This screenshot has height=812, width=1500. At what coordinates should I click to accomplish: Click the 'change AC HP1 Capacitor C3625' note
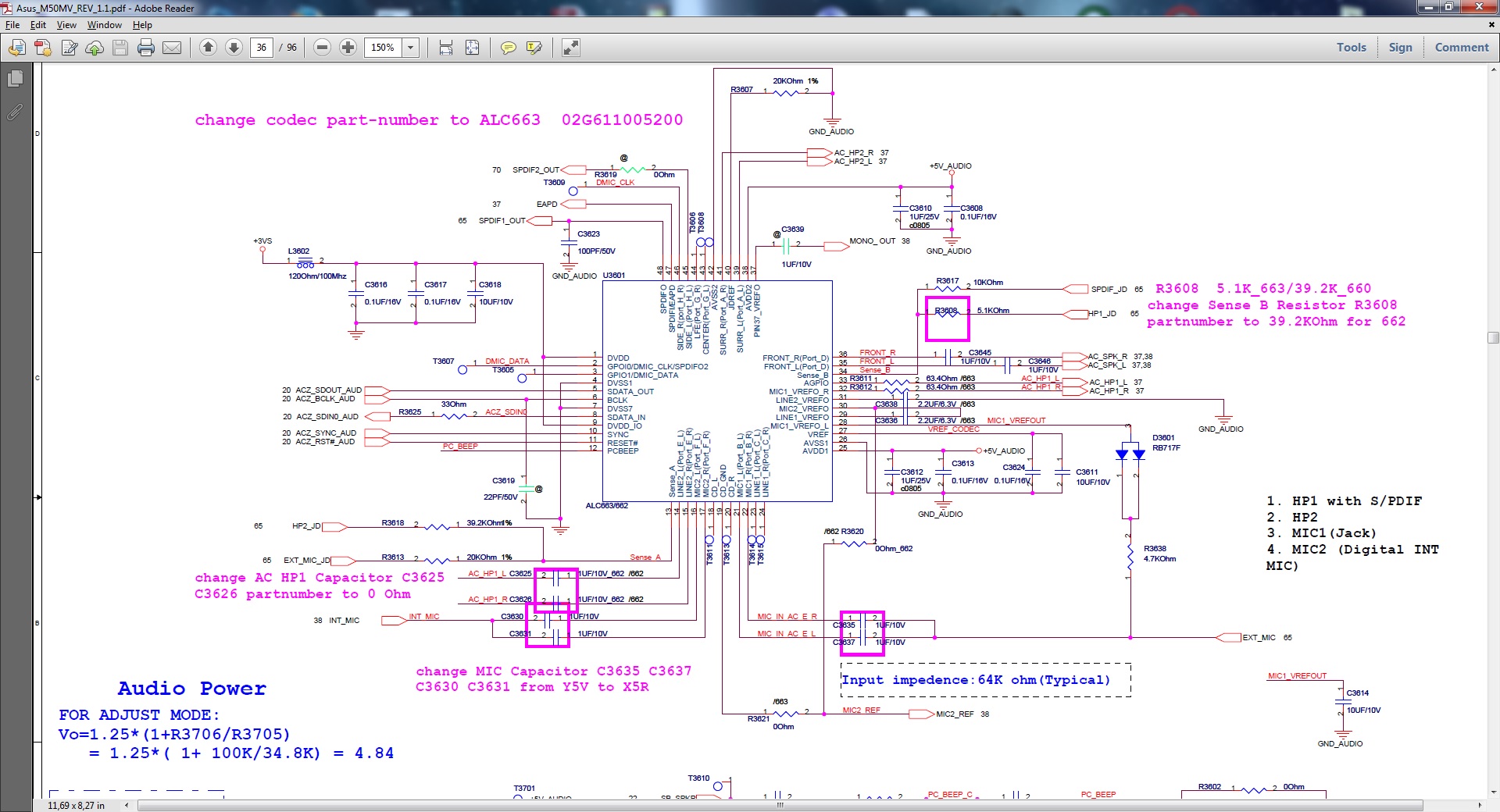[320, 578]
